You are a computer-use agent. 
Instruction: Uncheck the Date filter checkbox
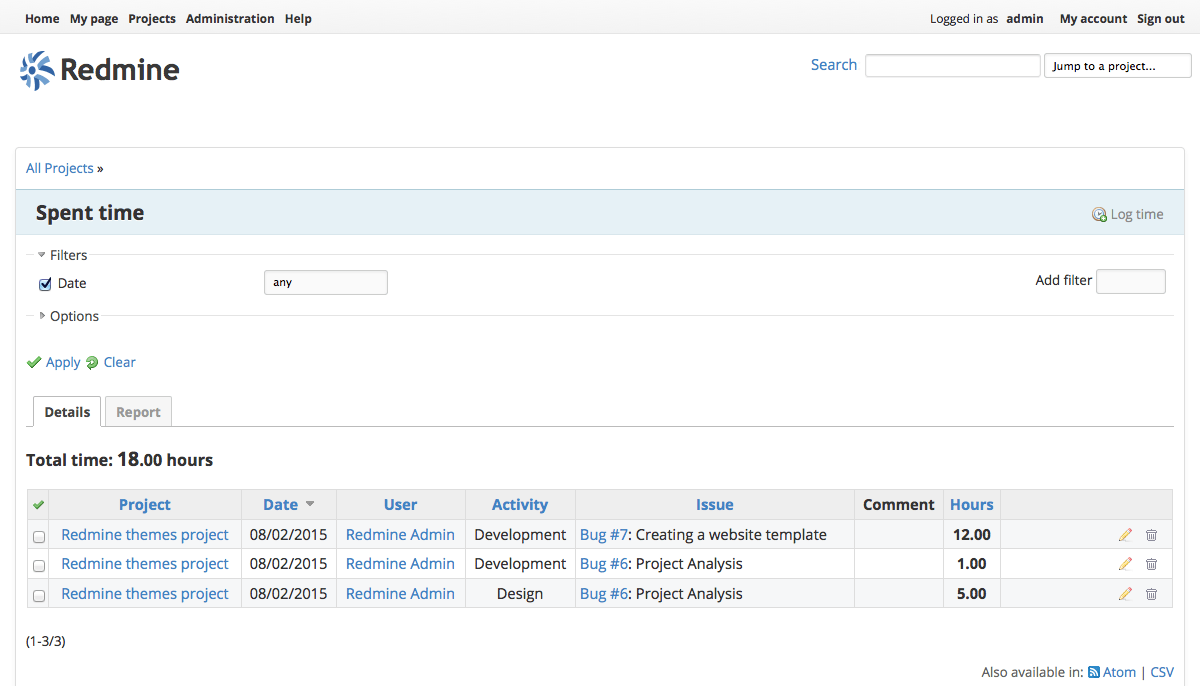[x=45, y=284]
